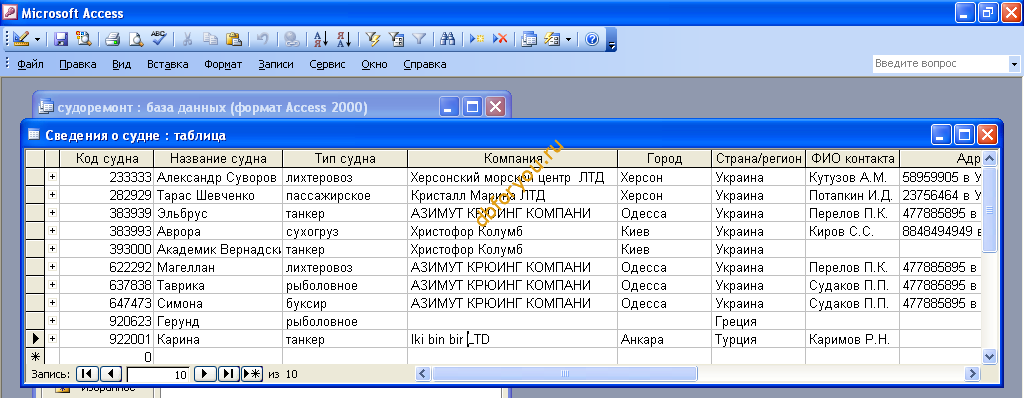Click the Введите вопрос help field

tap(940, 63)
